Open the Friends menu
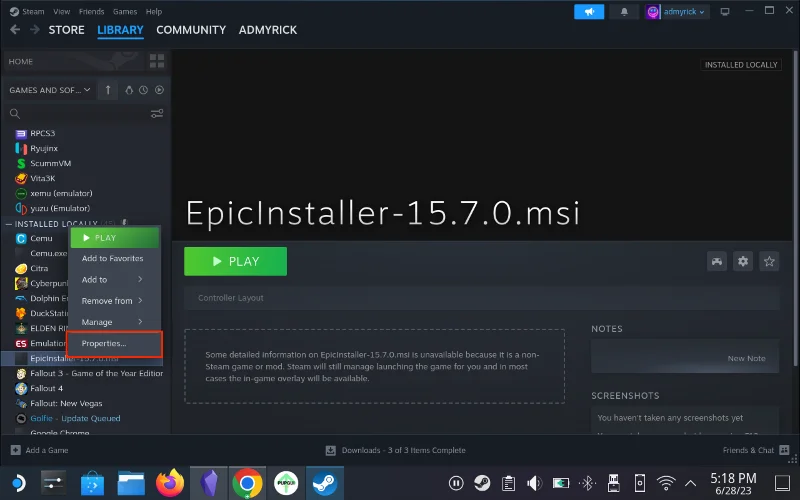The width and height of the screenshot is (800, 500). point(91,11)
